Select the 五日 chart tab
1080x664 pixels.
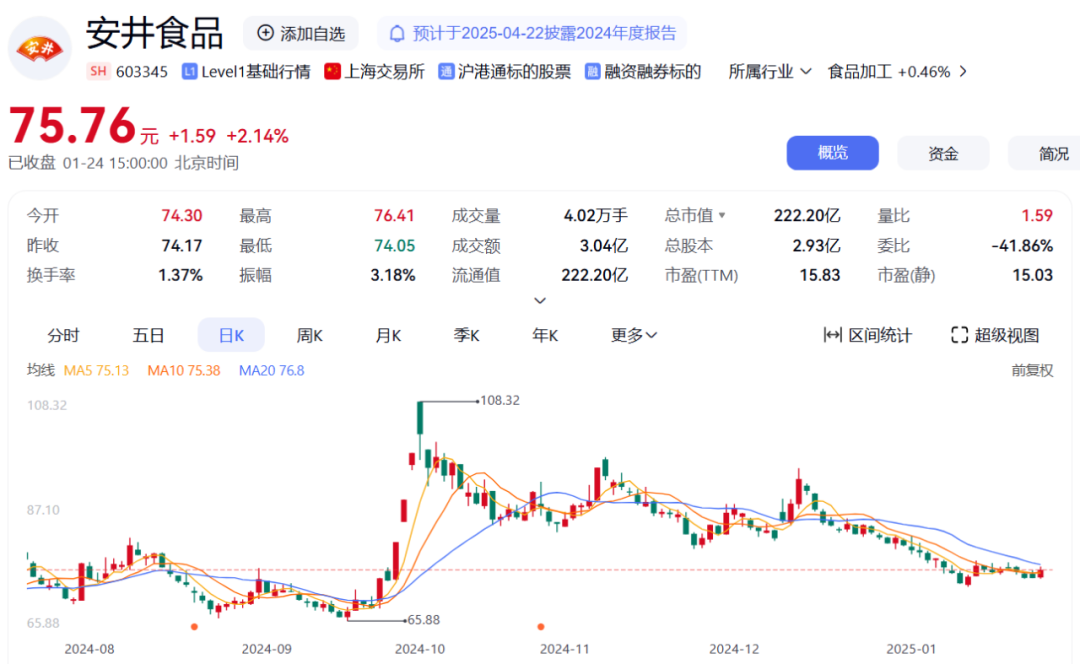[148, 335]
